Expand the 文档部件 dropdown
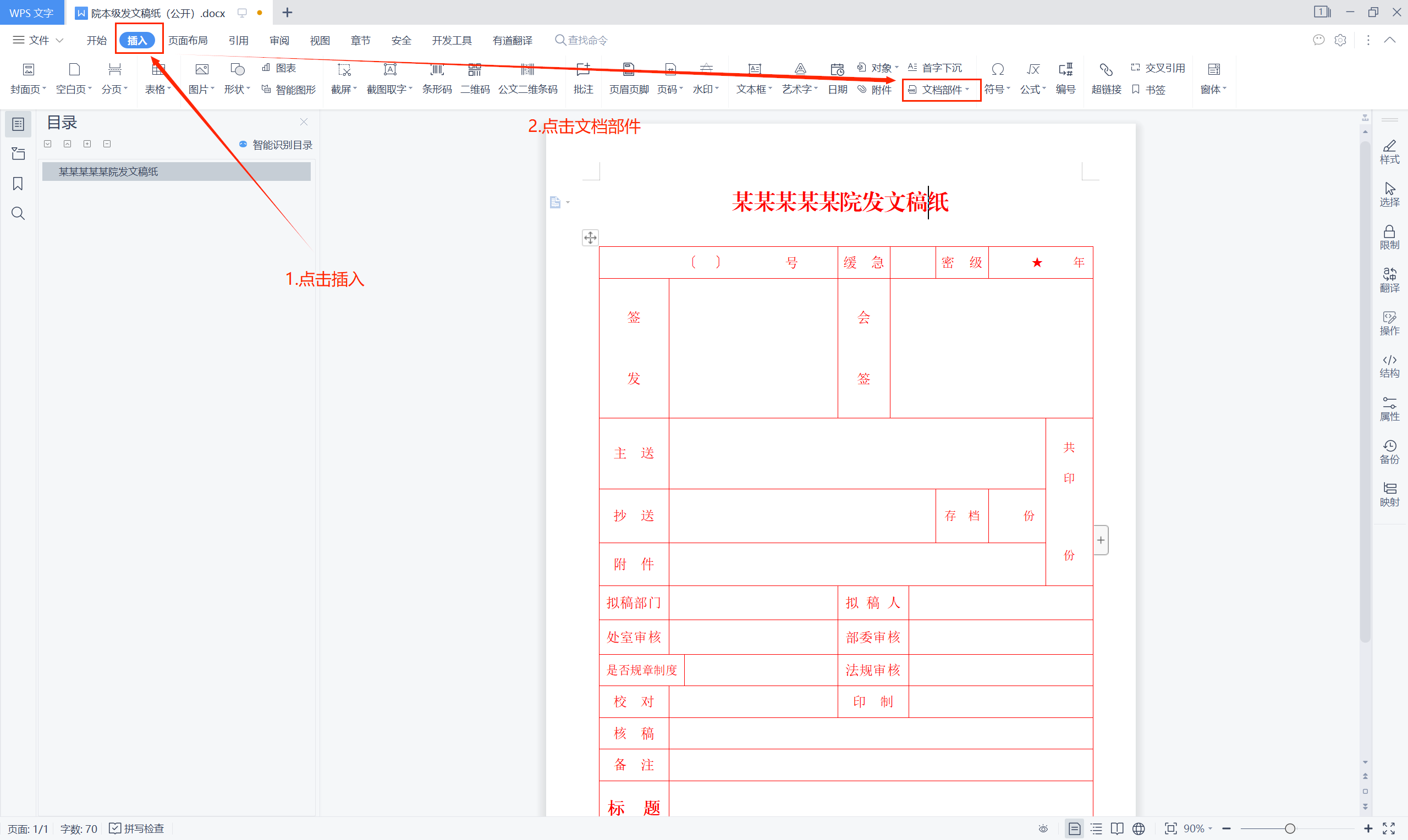This screenshot has height=840, width=1408. coord(942,90)
